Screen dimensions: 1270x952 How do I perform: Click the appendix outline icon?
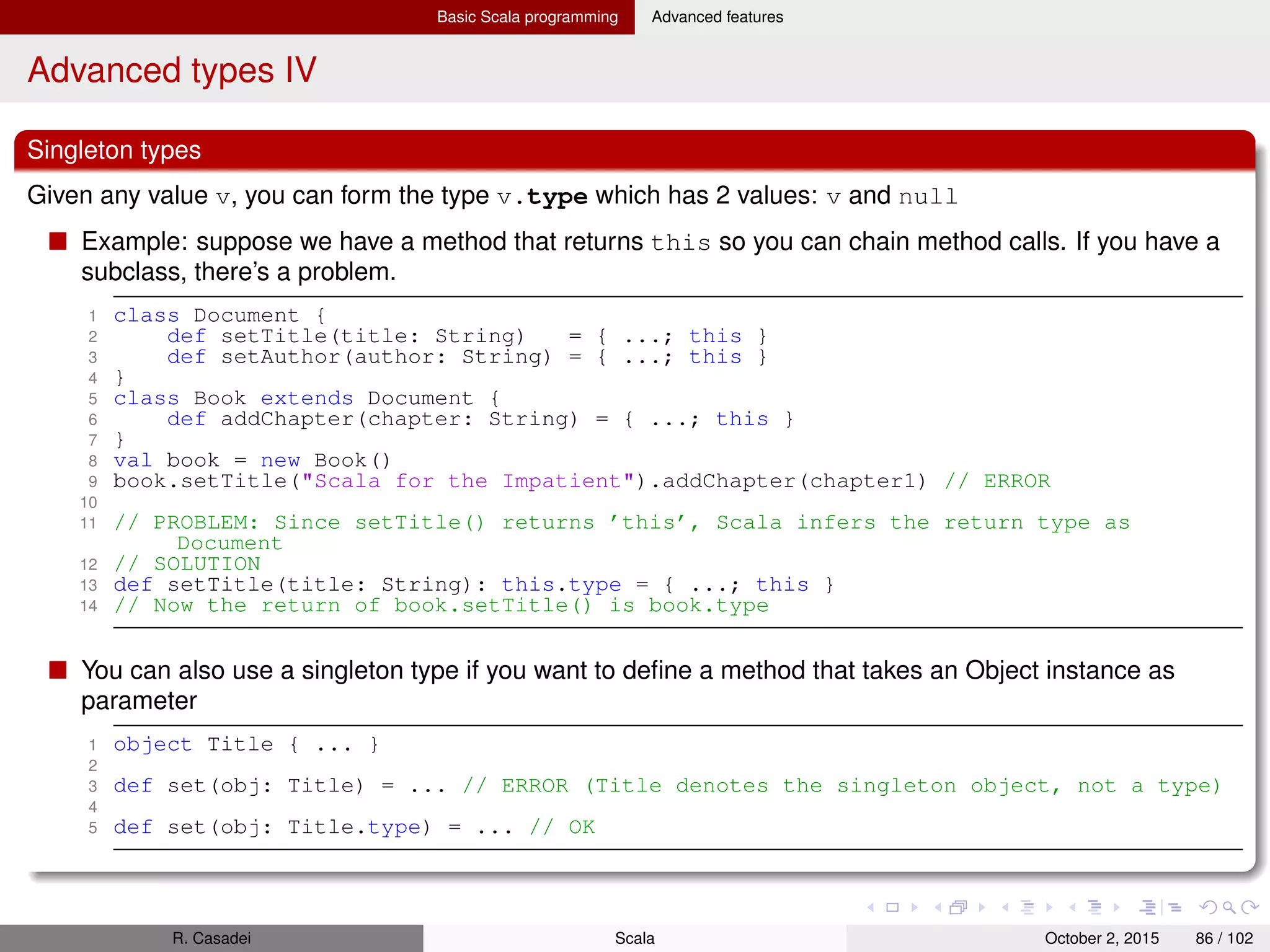1175,907
